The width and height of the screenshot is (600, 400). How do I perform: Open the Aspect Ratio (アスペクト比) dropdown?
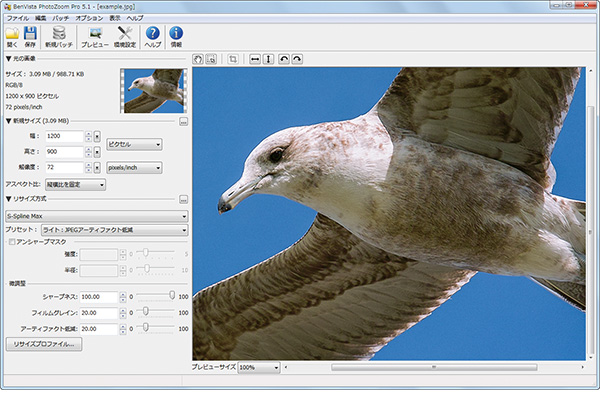pyautogui.click(x=75, y=184)
